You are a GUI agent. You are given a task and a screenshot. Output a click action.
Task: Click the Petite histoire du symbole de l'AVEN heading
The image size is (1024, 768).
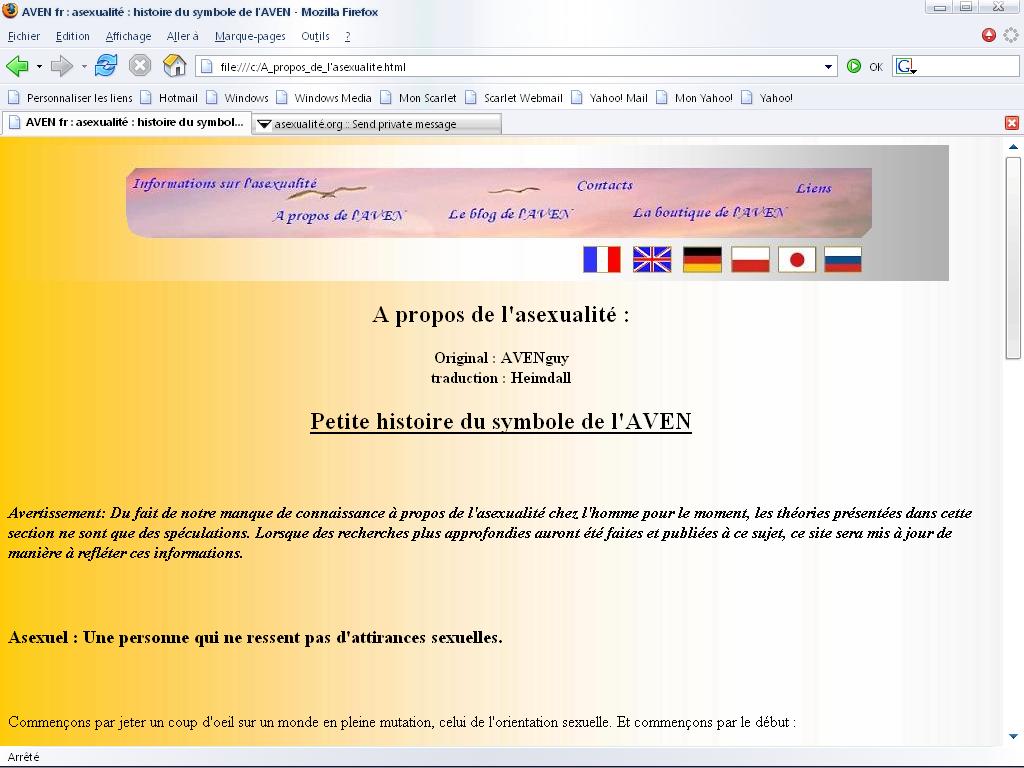point(501,421)
